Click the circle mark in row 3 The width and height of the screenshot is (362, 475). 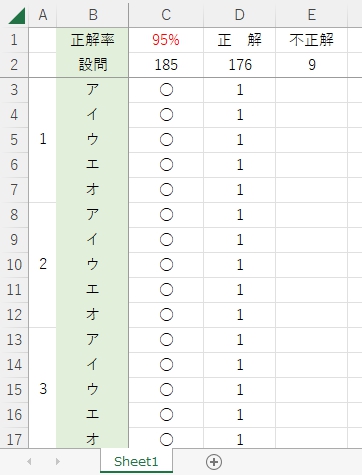tap(166, 90)
